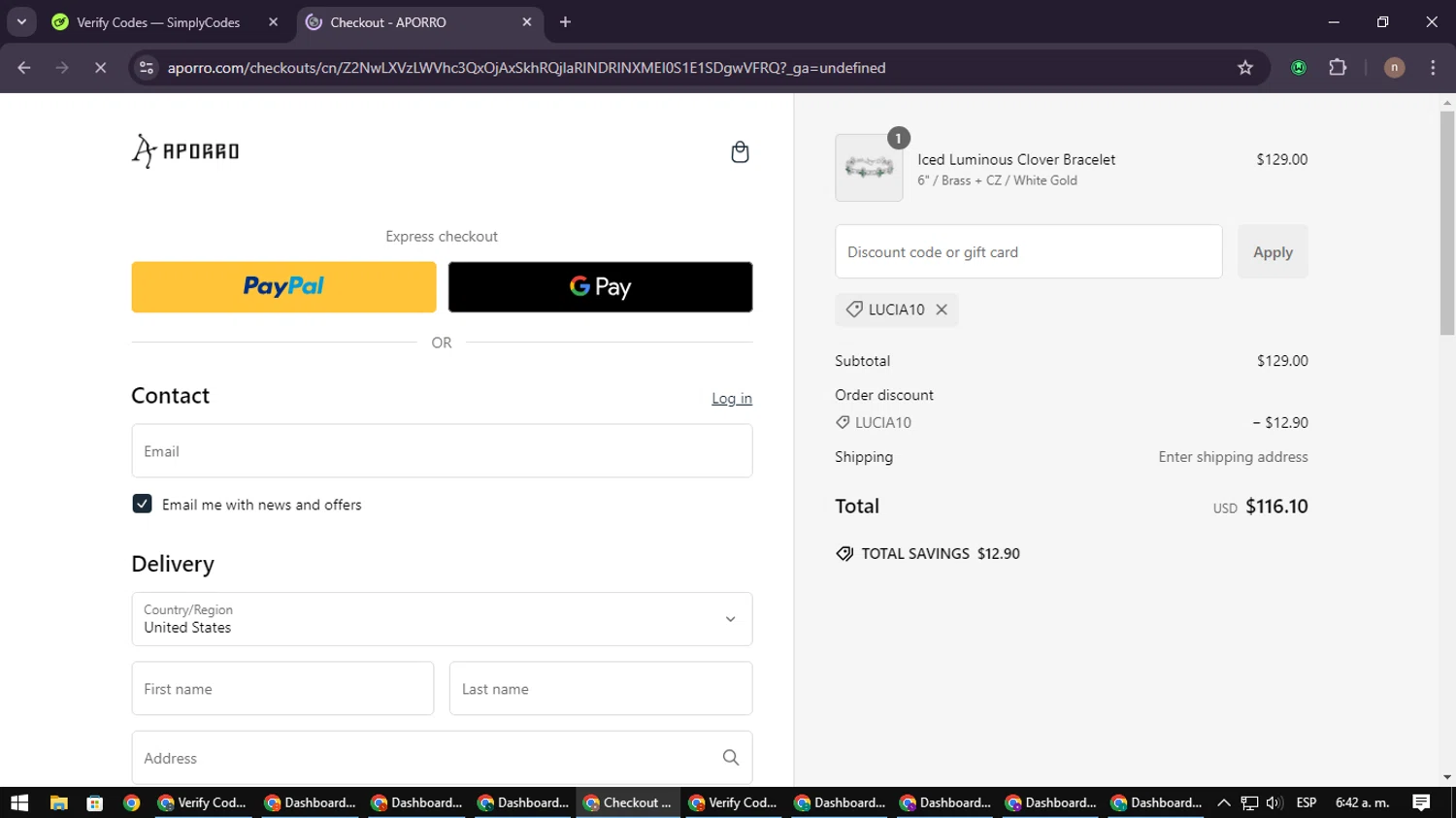
Task: Click the Enter shipping address text
Action: 1233,457
